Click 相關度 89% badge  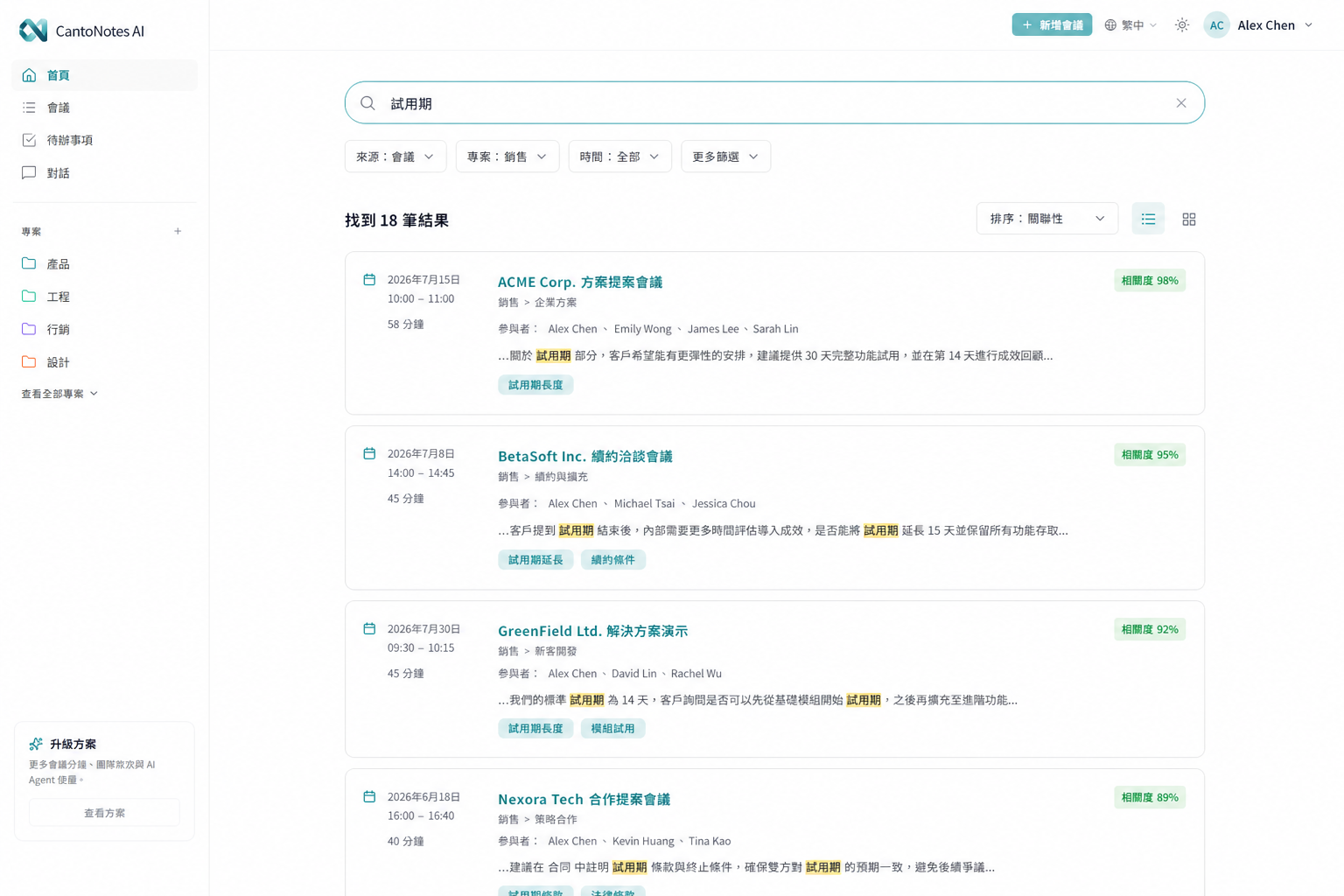click(x=1150, y=797)
